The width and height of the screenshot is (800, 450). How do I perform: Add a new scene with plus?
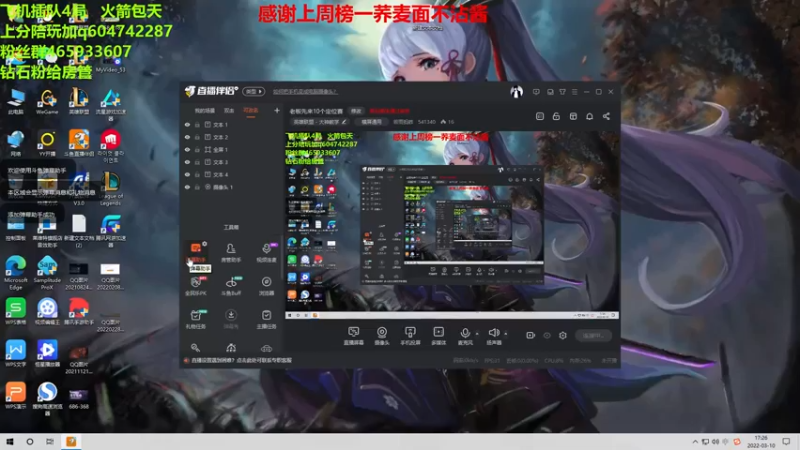click(277, 110)
